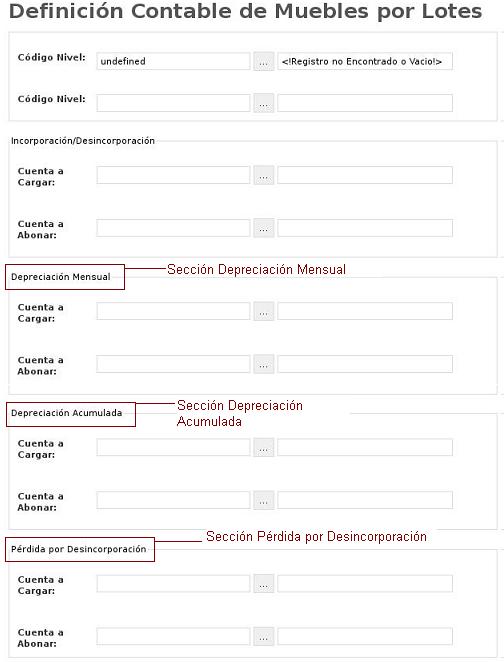
Task: Select Pérdida por Desincorporación Cuenta a Cargar code field
Action: 173,584
